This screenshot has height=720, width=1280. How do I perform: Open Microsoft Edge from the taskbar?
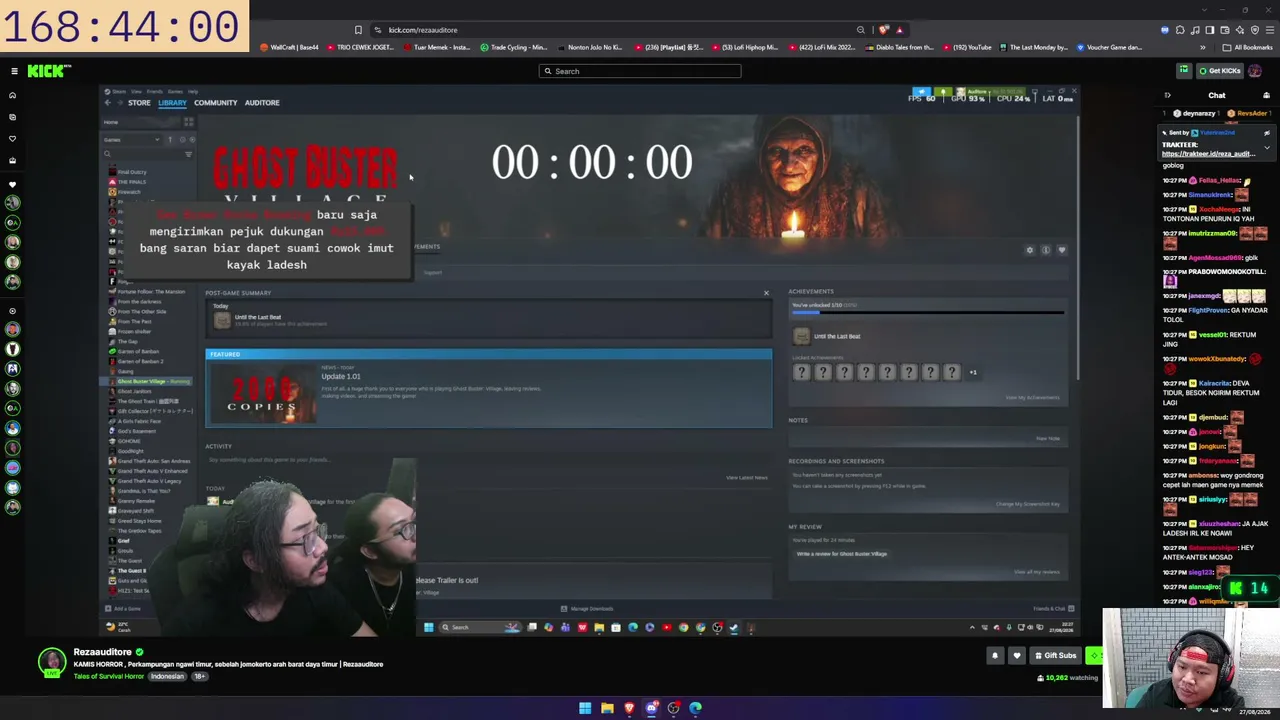click(x=696, y=709)
